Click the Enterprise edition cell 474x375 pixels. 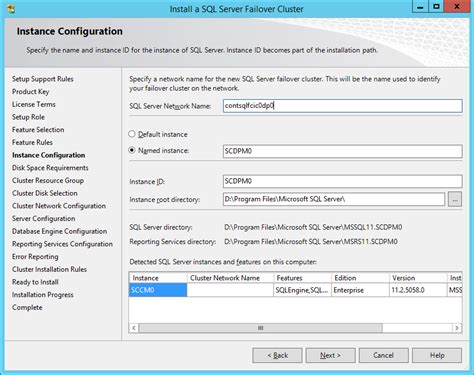pos(360,290)
